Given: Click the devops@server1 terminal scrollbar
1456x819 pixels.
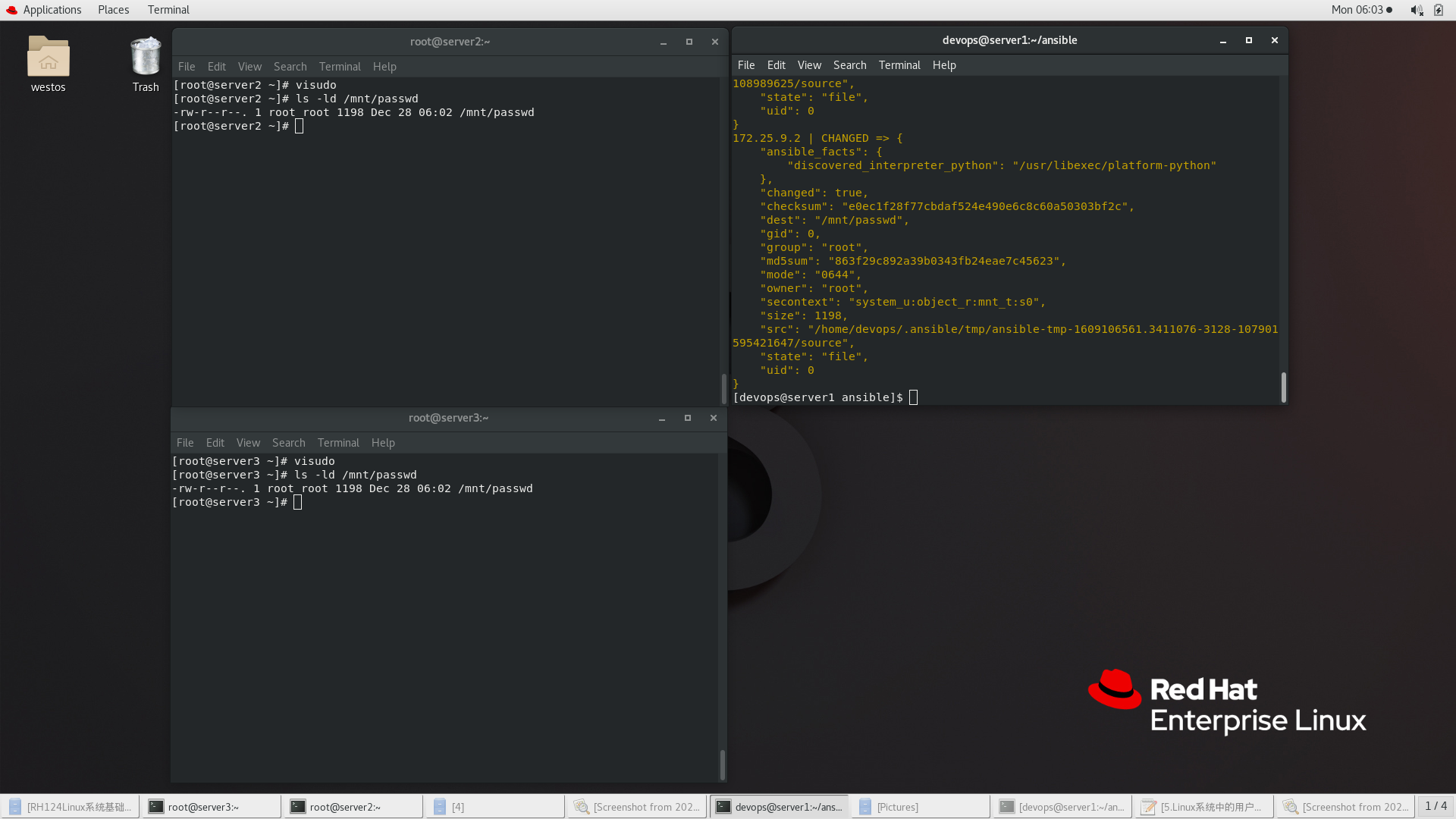Looking at the screenshot, I should tap(1283, 387).
